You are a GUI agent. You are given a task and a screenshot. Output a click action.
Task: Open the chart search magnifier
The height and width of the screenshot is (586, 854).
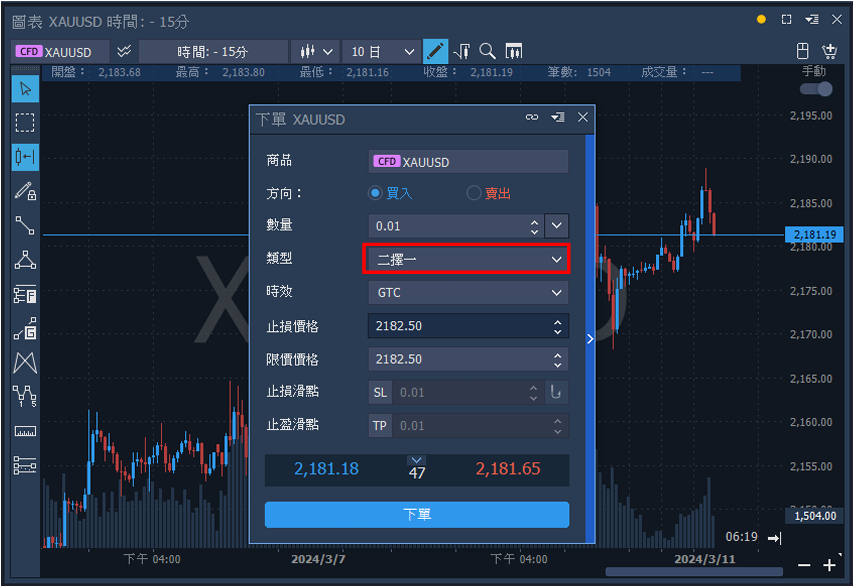click(x=488, y=51)
